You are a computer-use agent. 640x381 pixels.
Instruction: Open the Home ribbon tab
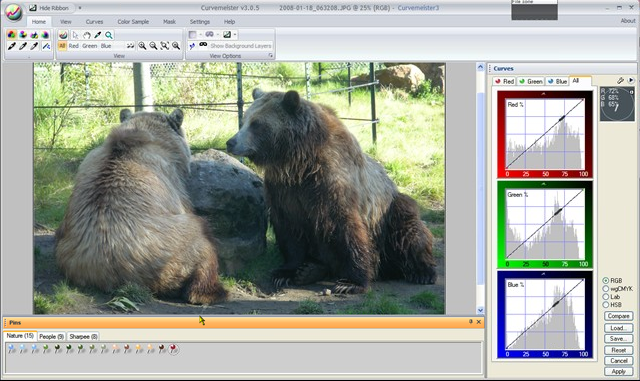click(39, 22)
